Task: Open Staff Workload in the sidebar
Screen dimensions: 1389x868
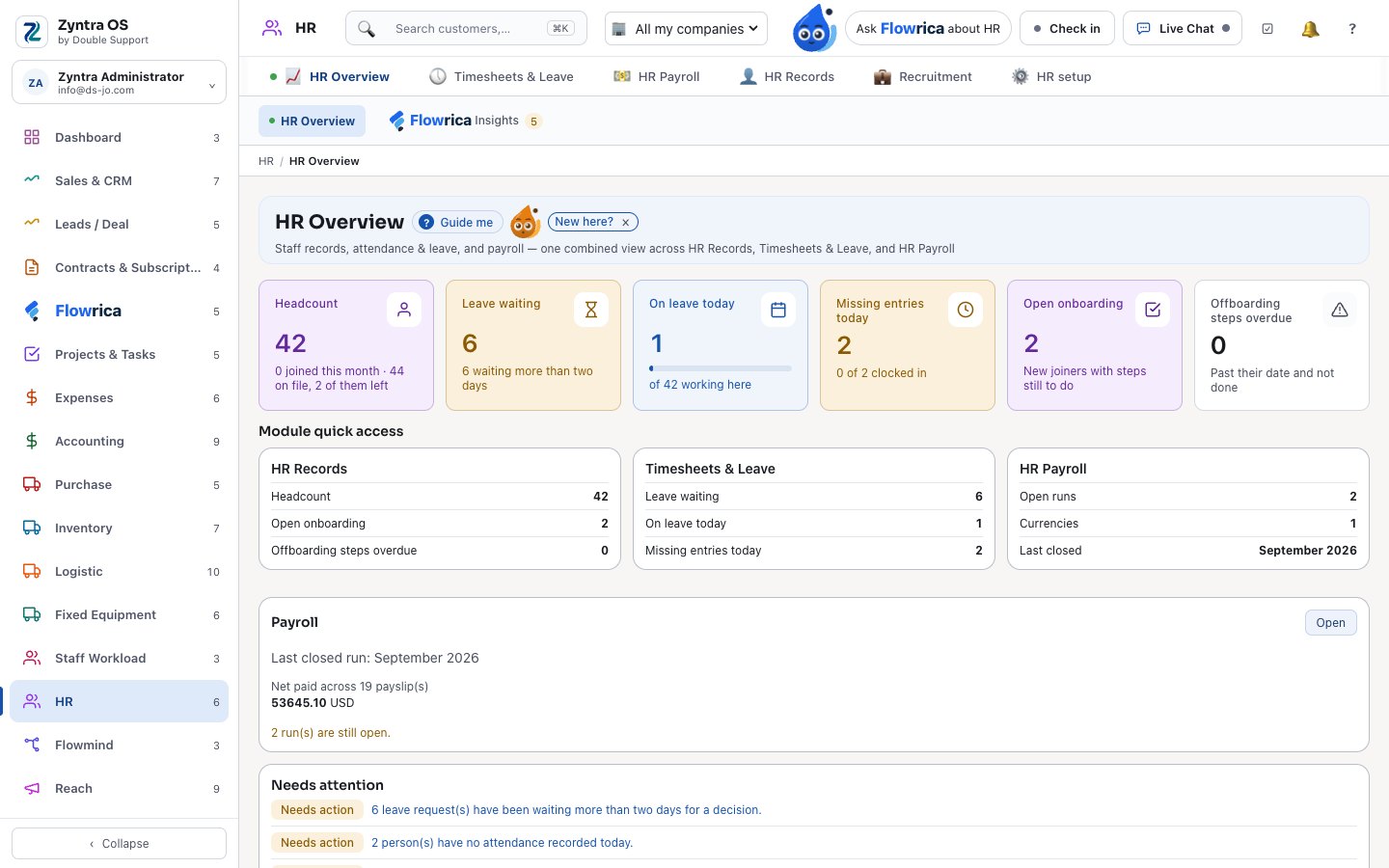Action: coord(120,659)
